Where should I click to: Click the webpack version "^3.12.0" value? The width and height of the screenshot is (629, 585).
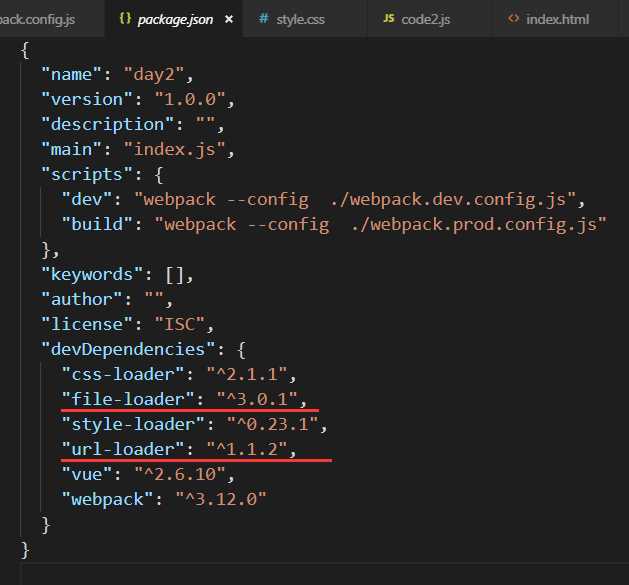pyautogui.click(x=217, y=499)
